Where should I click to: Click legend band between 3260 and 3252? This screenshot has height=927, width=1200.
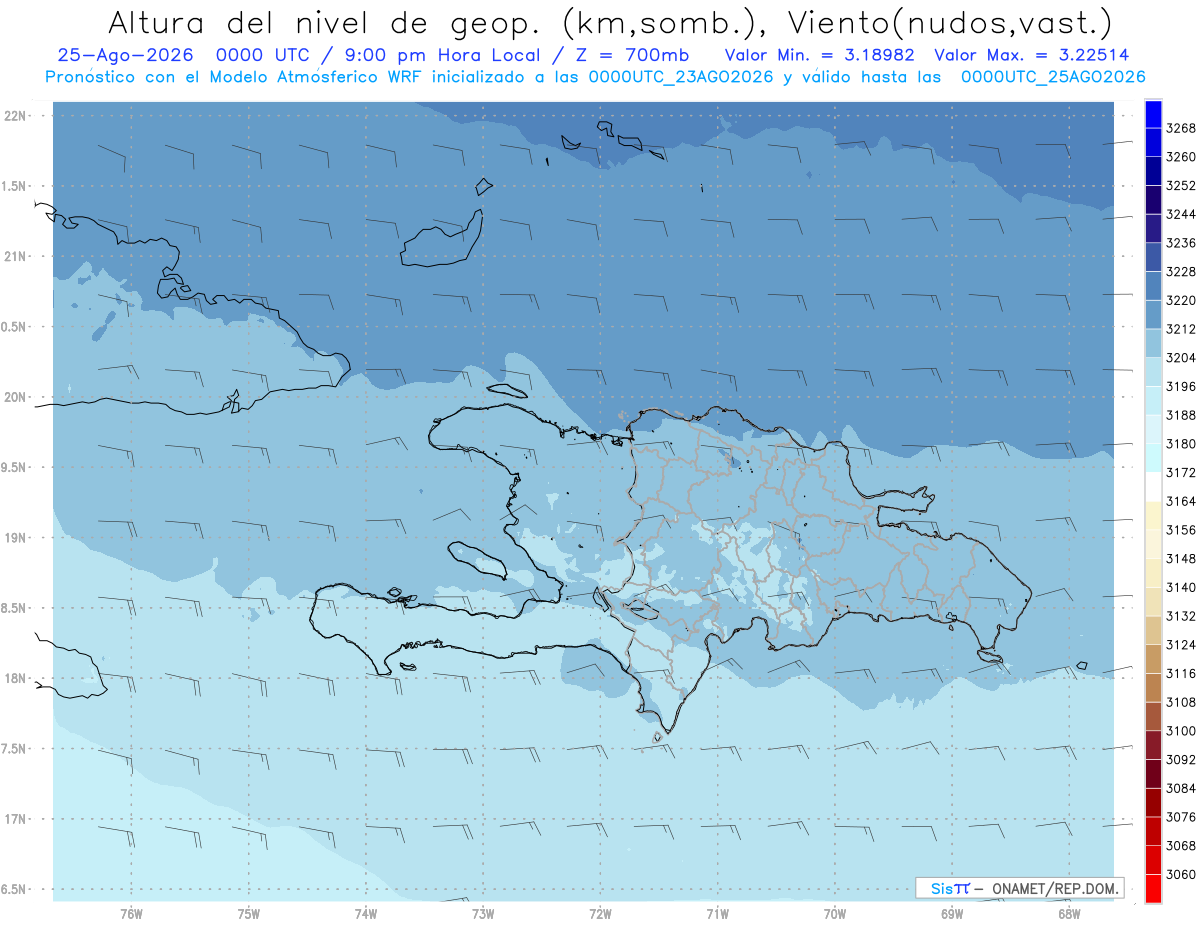pyautogui.click(x=1153, y=171)
